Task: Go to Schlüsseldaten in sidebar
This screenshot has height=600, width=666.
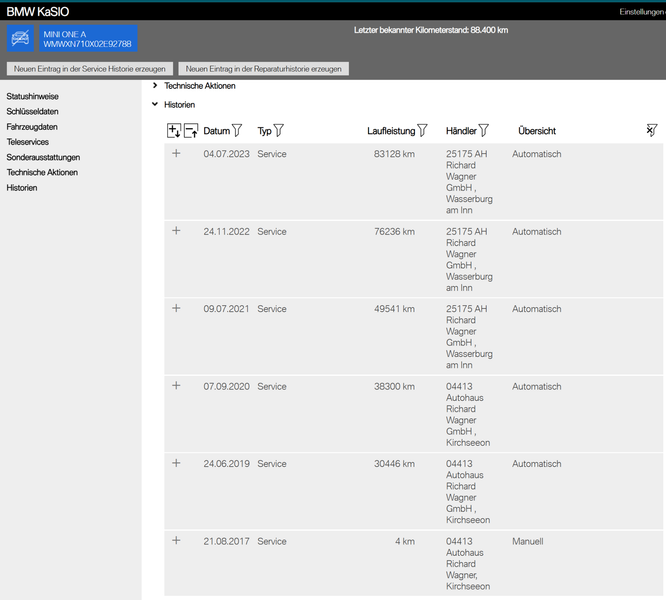Action: (x=32, y=112)
